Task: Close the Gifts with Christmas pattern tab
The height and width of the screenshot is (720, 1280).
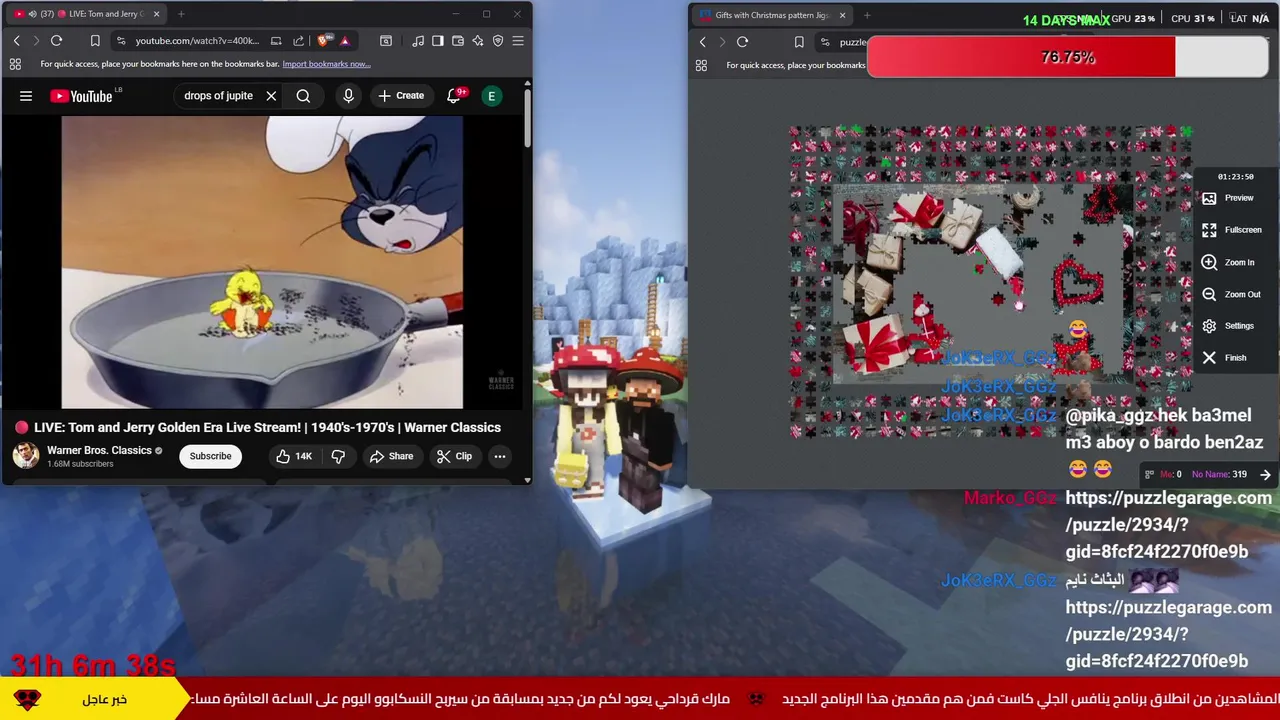Action: click(x=842, y=15)
